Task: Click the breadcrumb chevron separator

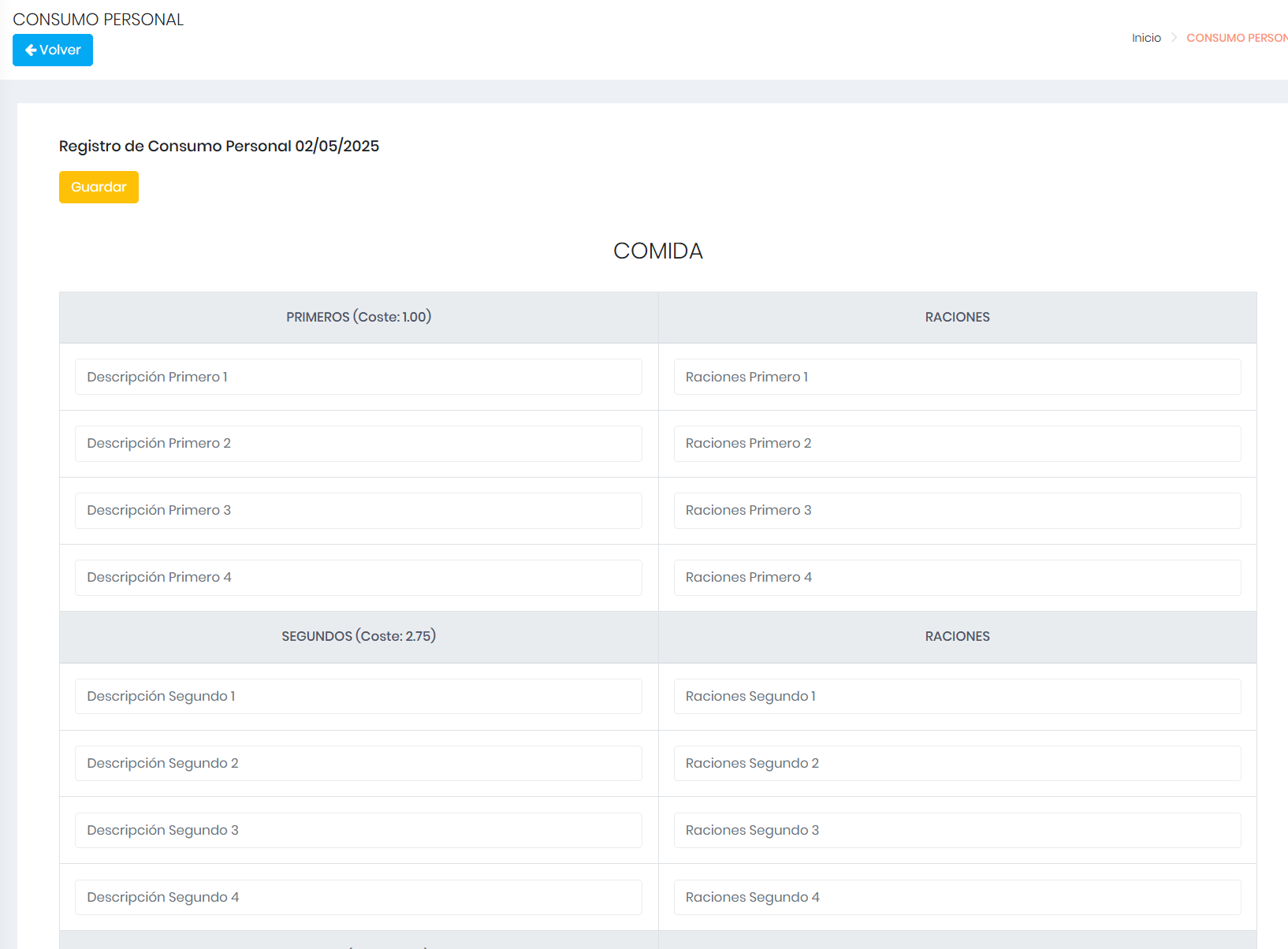Action: (x=1174, y=38)
